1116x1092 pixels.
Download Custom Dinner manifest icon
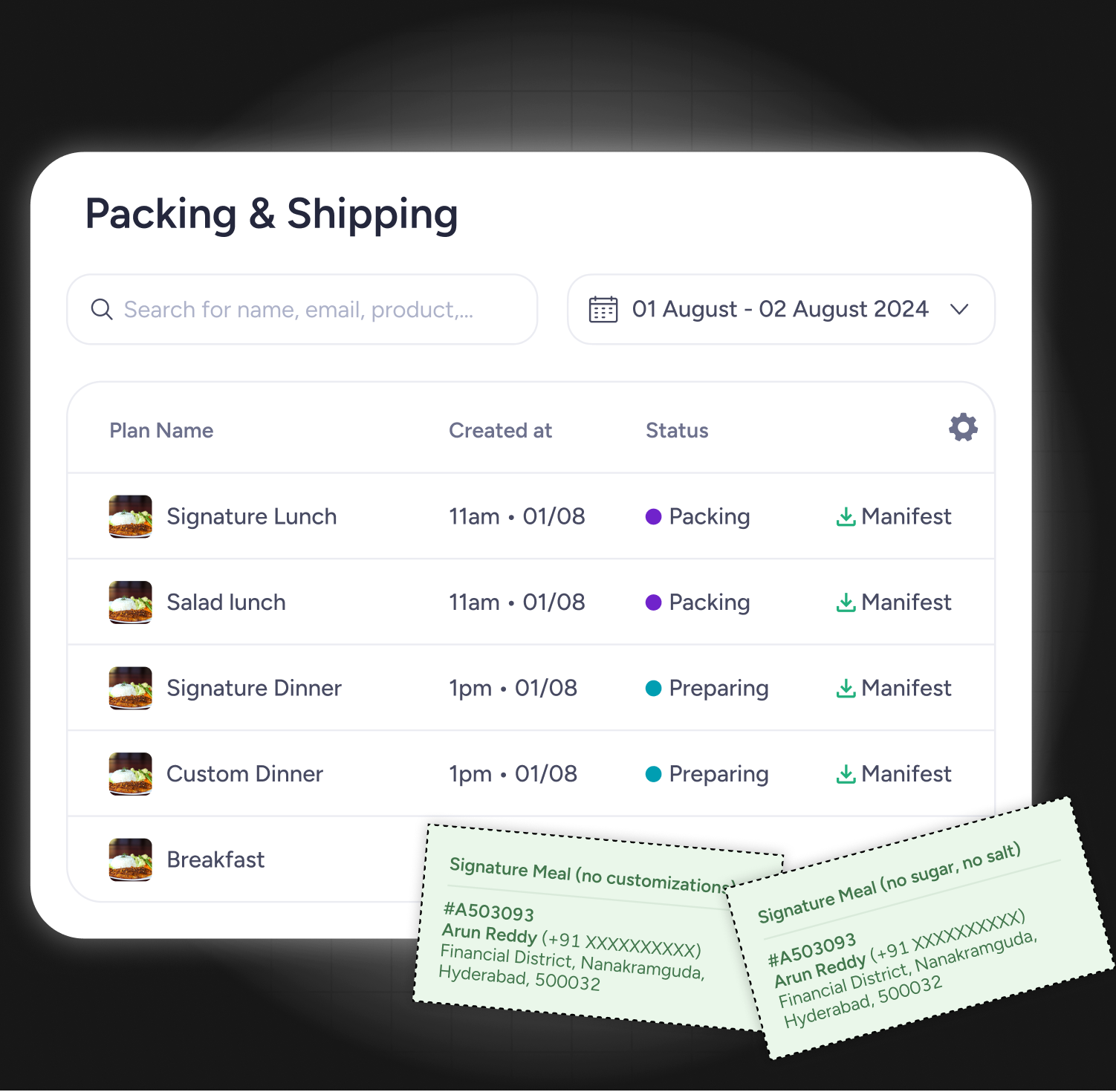tap(846, 774)
